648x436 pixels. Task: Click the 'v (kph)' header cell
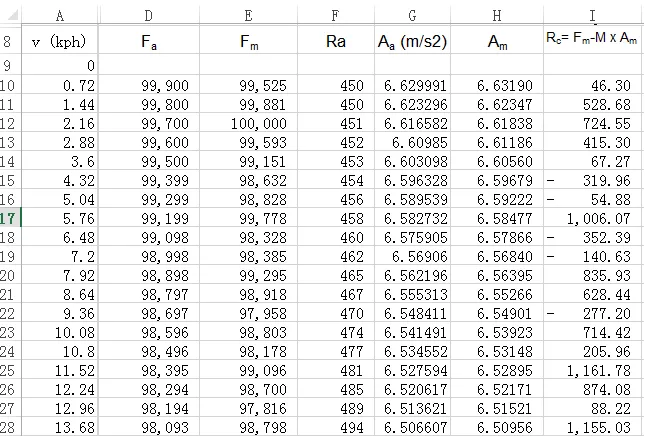point(60,41)
